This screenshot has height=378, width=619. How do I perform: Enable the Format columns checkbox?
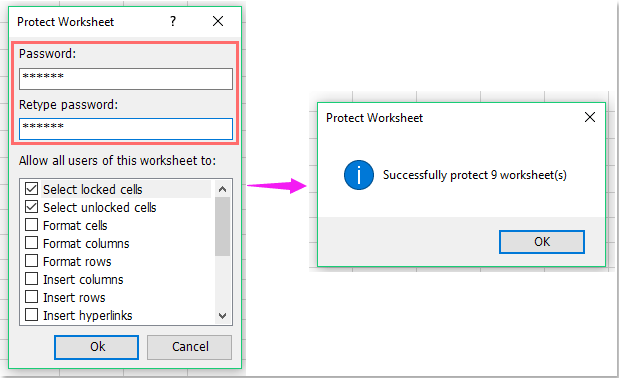tap(32, 243)
